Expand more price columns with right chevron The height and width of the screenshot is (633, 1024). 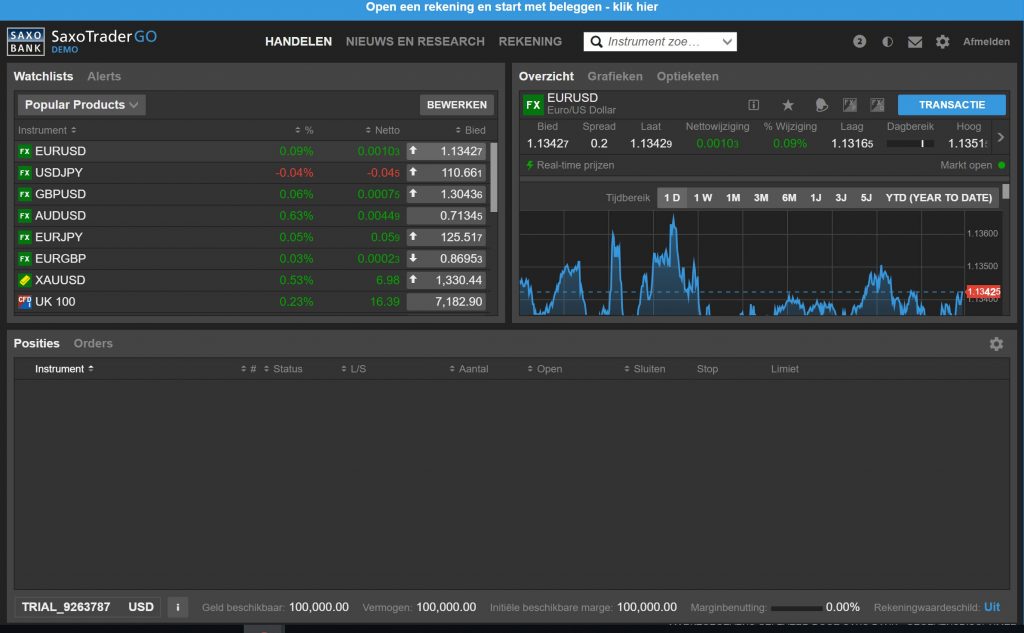(x=1000, y=137)
